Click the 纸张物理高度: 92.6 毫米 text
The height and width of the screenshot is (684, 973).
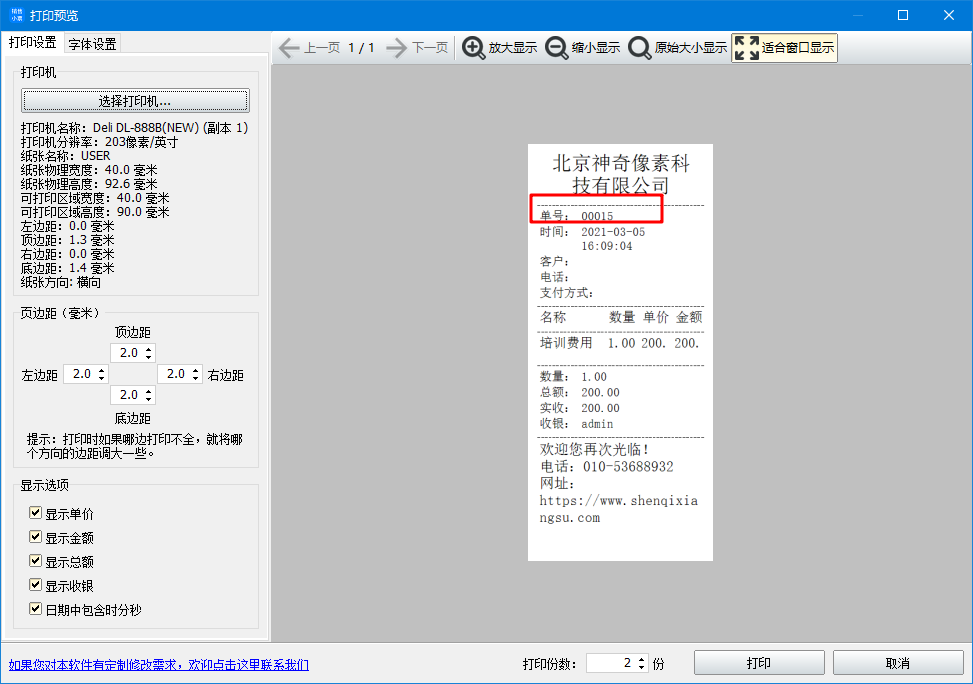(89, 184)
